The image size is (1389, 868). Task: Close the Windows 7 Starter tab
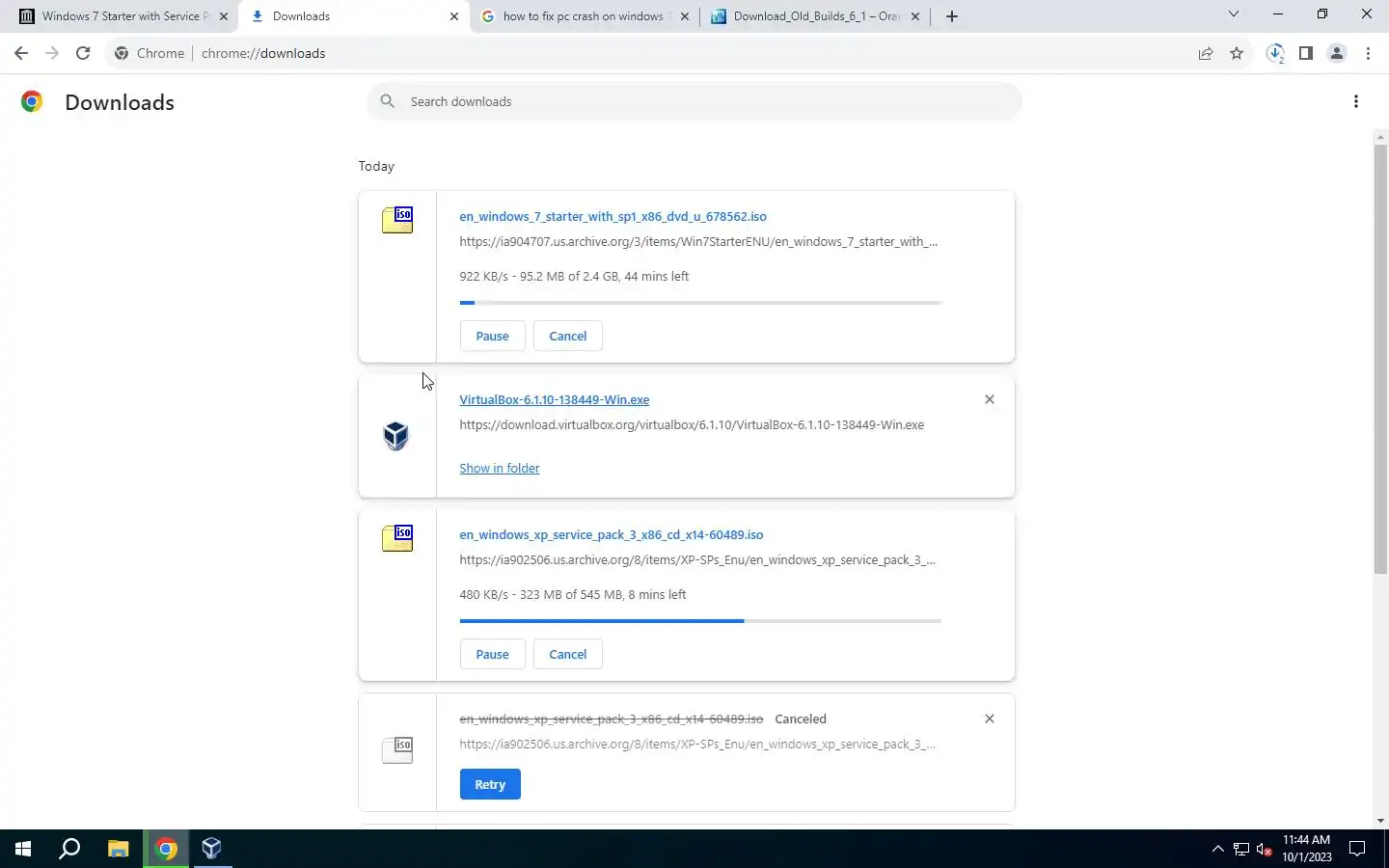coord(224,16)
